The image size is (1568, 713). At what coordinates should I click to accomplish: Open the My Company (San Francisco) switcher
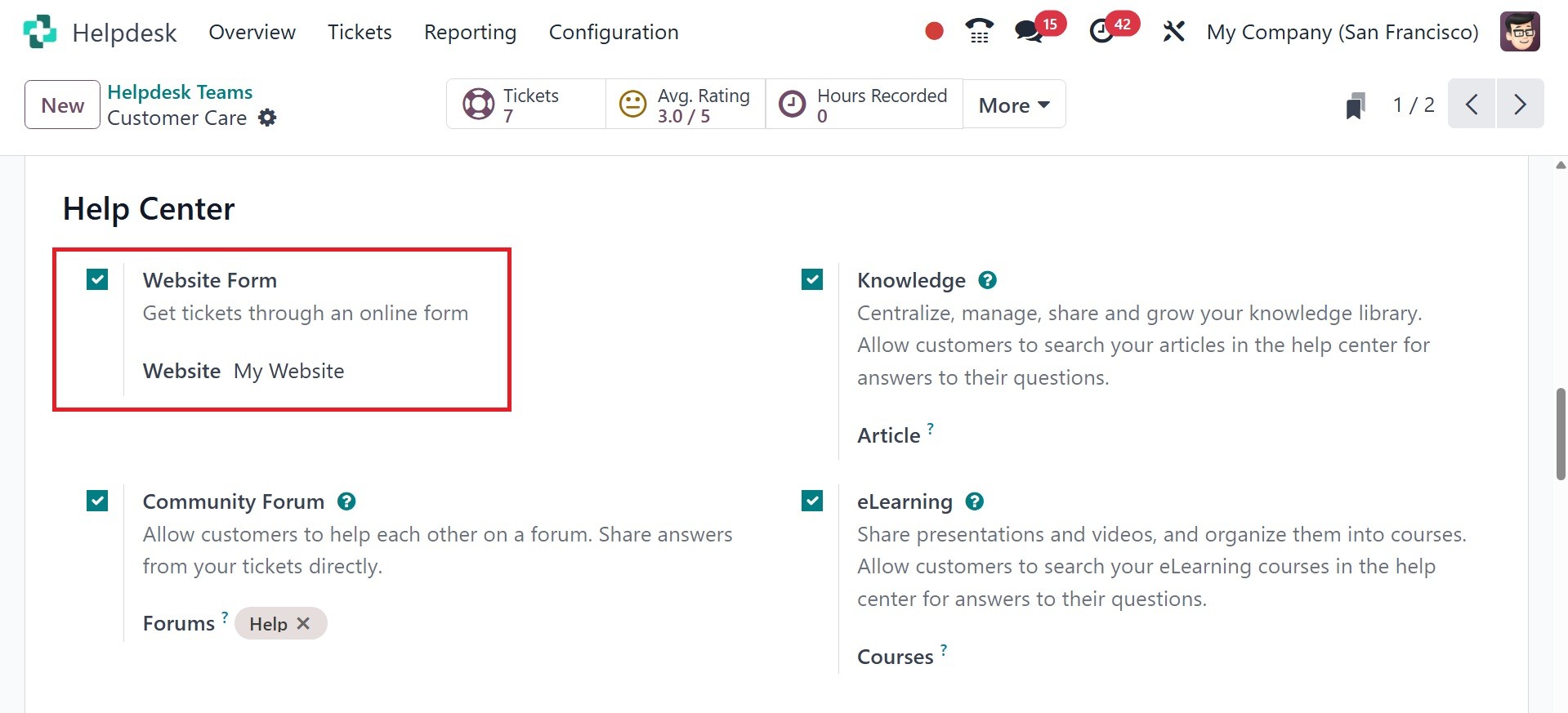(x=1342, y=32)
